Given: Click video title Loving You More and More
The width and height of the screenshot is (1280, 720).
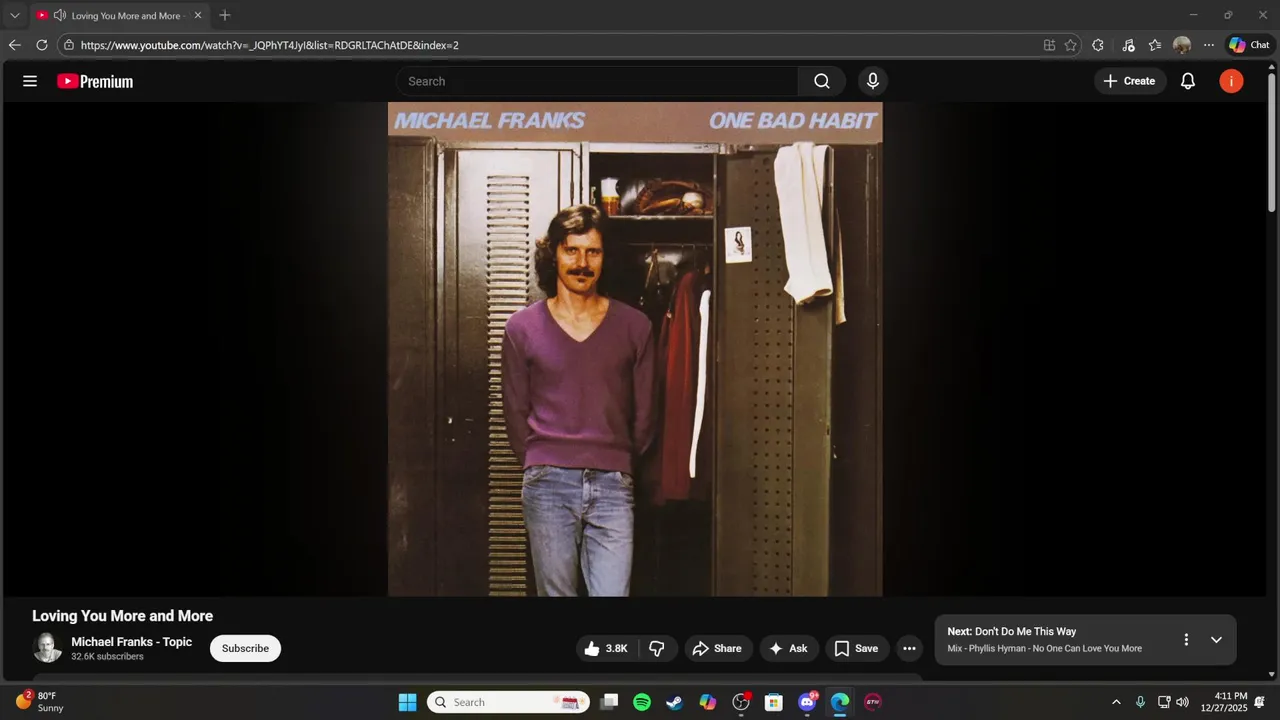Looking at the screenshot, I should coord(122,616).
